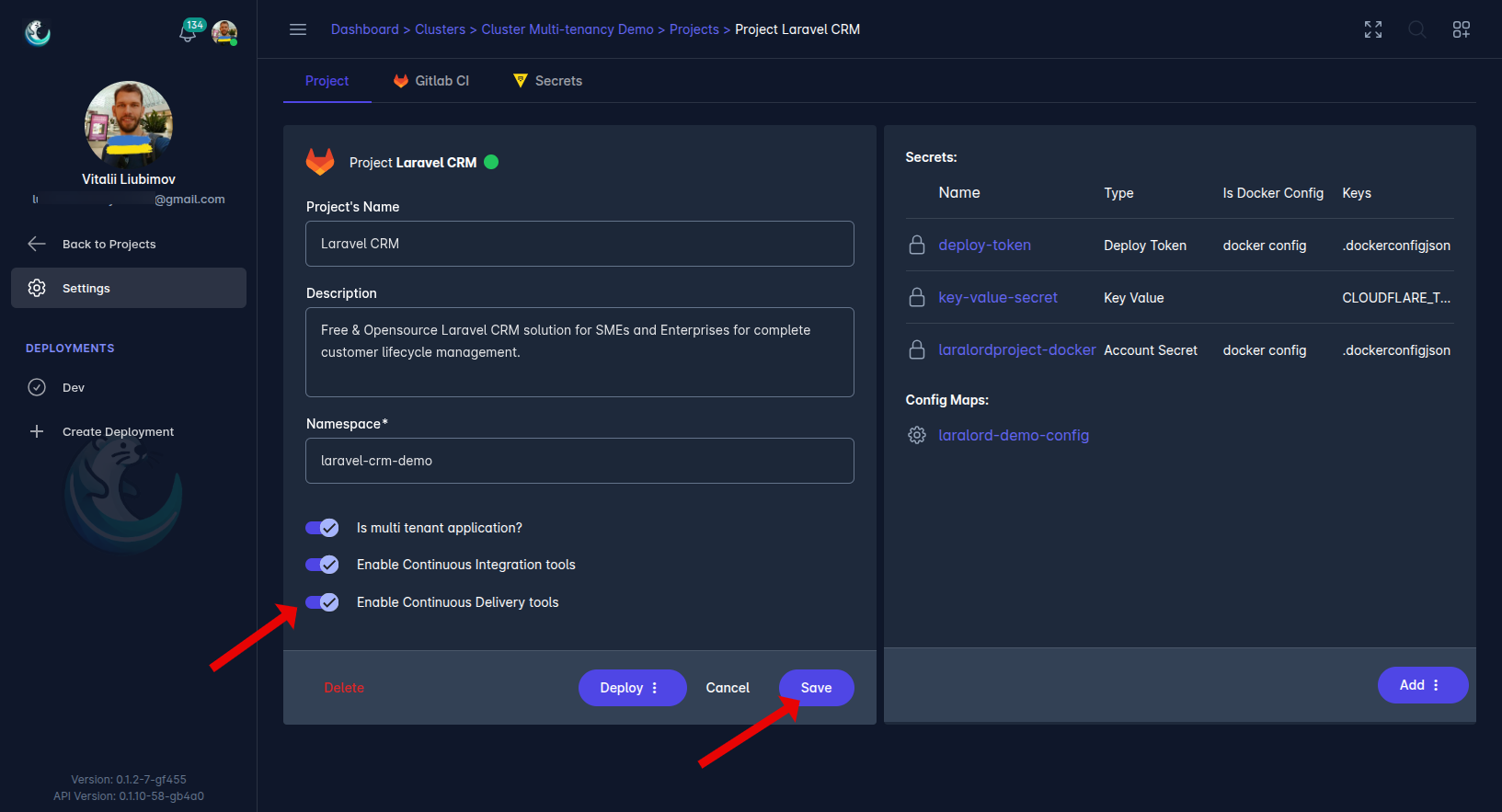Click the Settings gear icon in the sidebar
The width and height of the screenshot is (1502, 812).
click(x=37, y=288)
